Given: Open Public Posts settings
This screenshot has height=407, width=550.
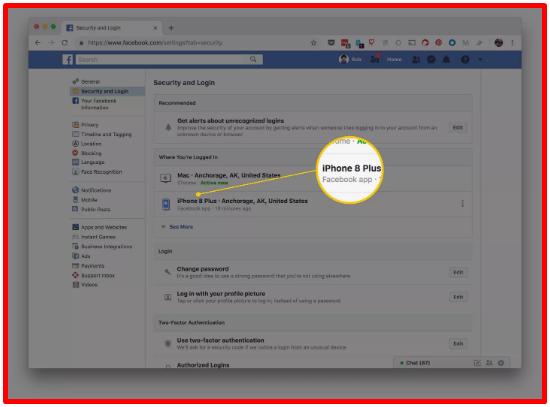Looking at the screenshot, I should pos(91,209).
